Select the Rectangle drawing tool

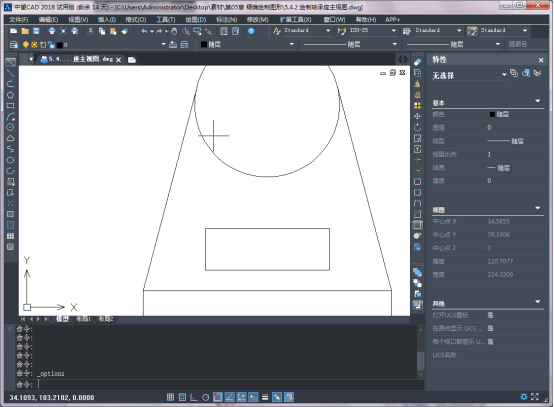click(11, 106)
